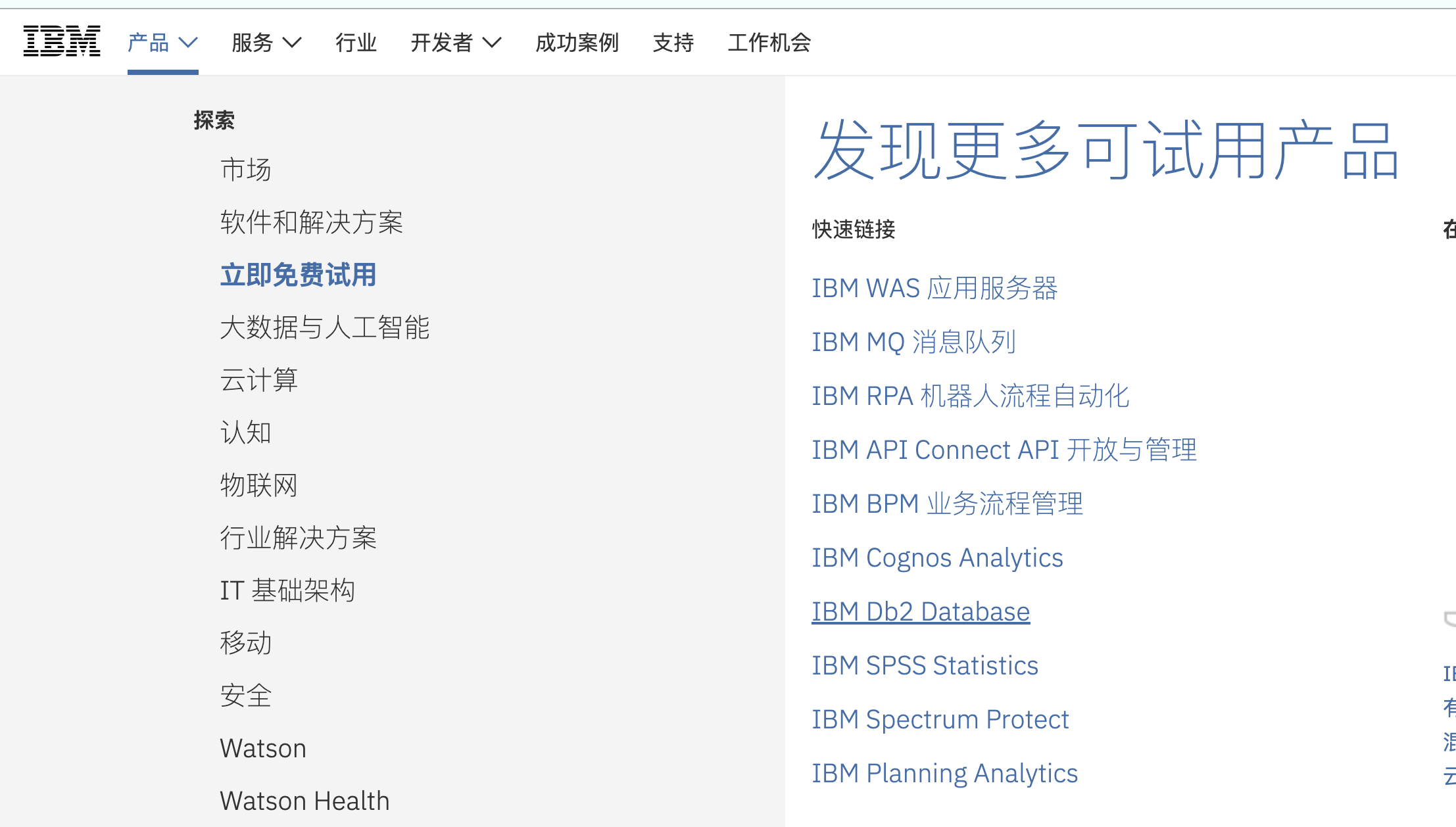Expand the 开发者 dropdown chevron

click(x=492, y=43)
